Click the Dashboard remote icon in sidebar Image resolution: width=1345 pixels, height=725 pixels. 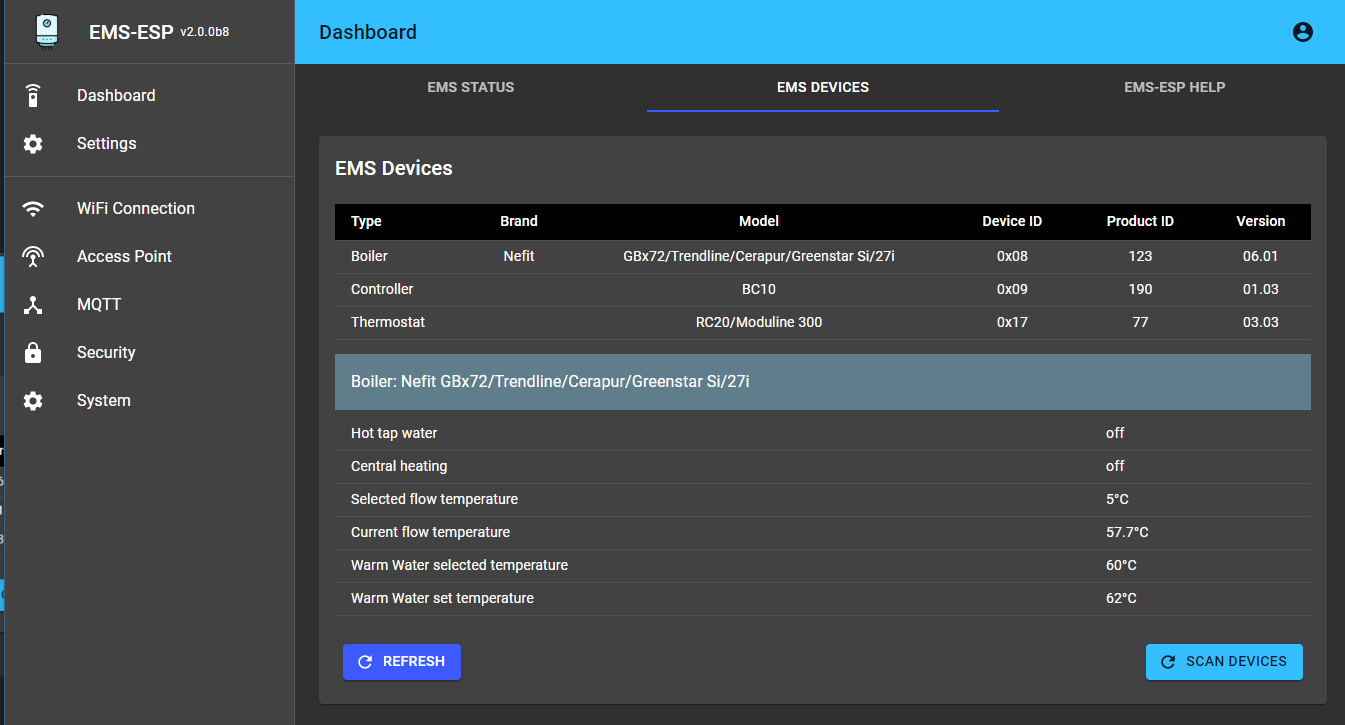[33, 96]
